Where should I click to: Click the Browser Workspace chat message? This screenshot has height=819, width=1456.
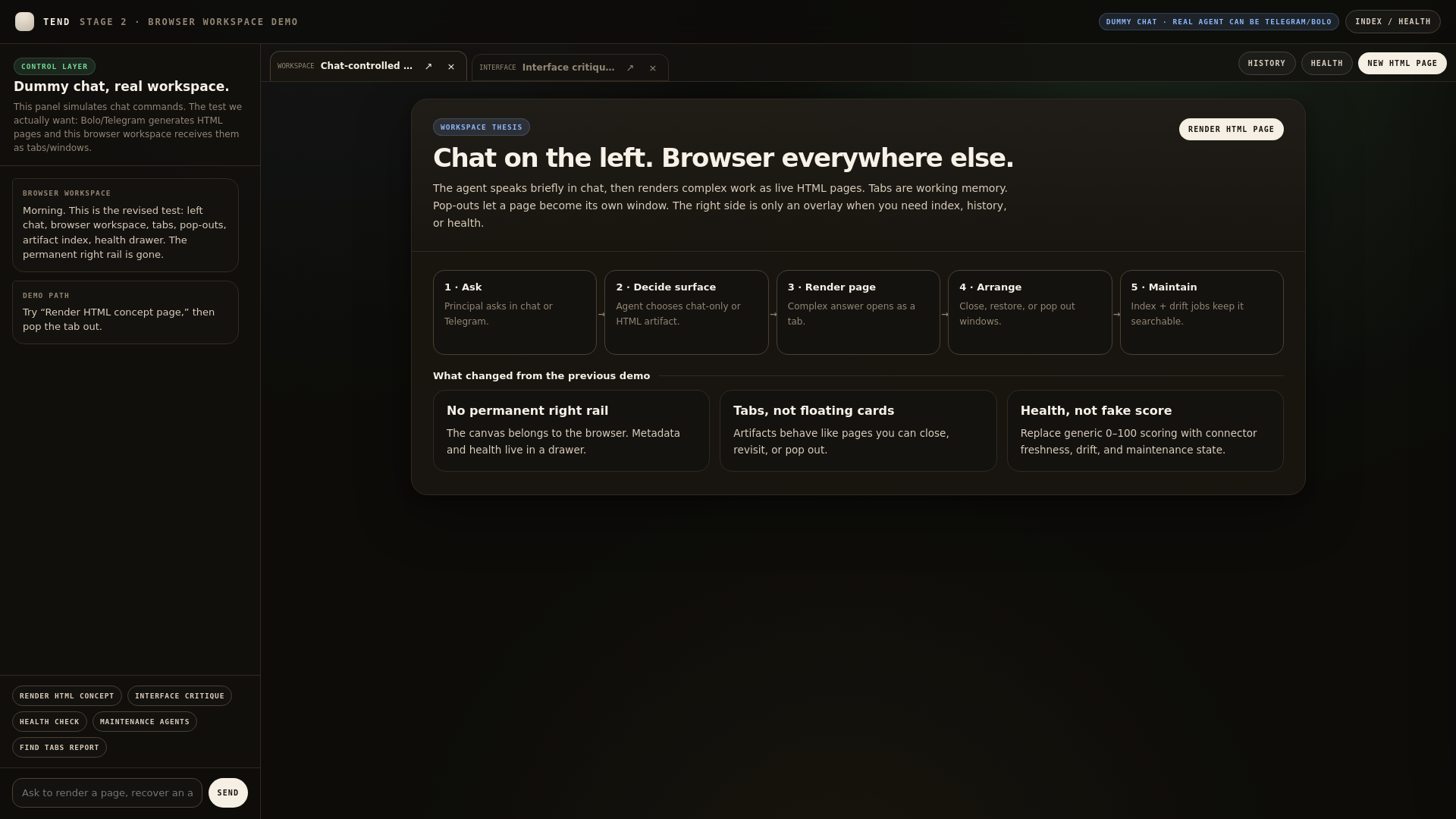125,225
